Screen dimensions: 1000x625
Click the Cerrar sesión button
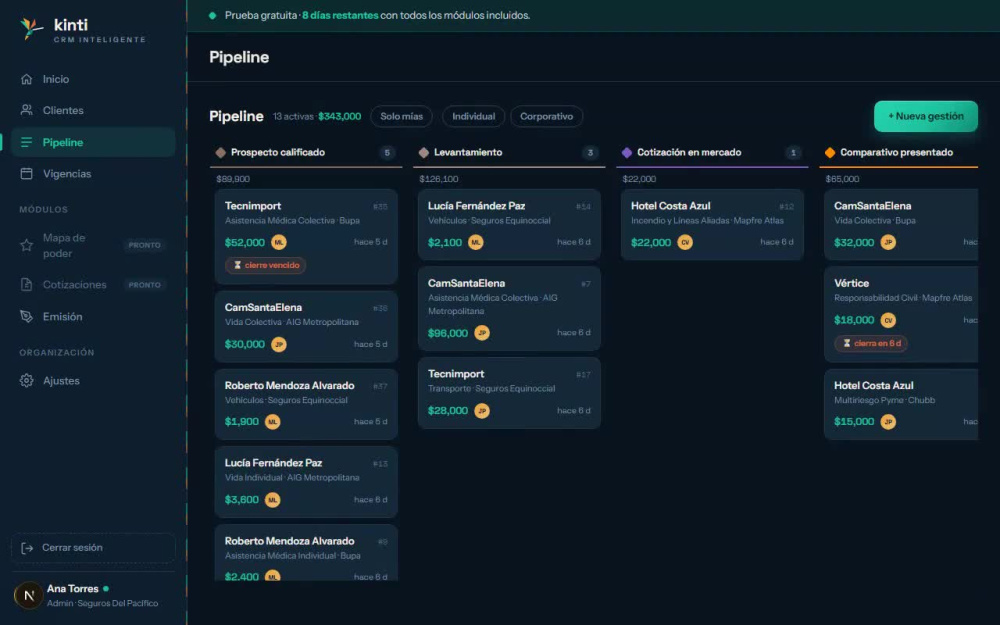coord(93,548)
